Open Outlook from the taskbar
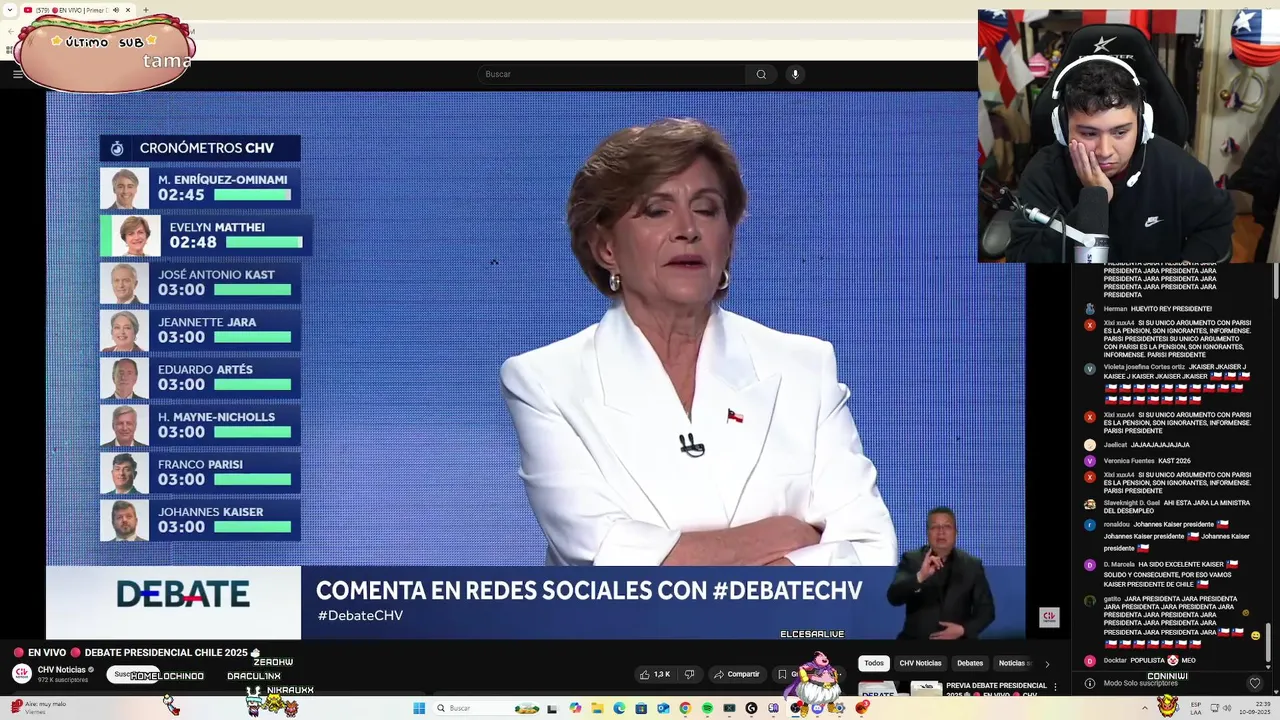 pos(663,708)
